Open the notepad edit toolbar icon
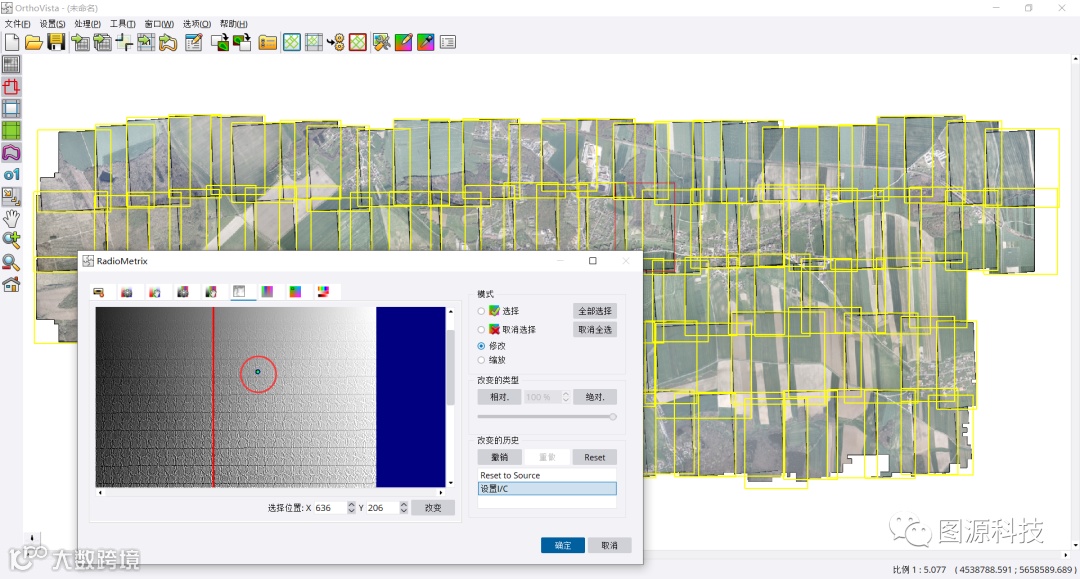This screenshot has width=1080, height=579. pyautogui.click(x=194, y=43)
